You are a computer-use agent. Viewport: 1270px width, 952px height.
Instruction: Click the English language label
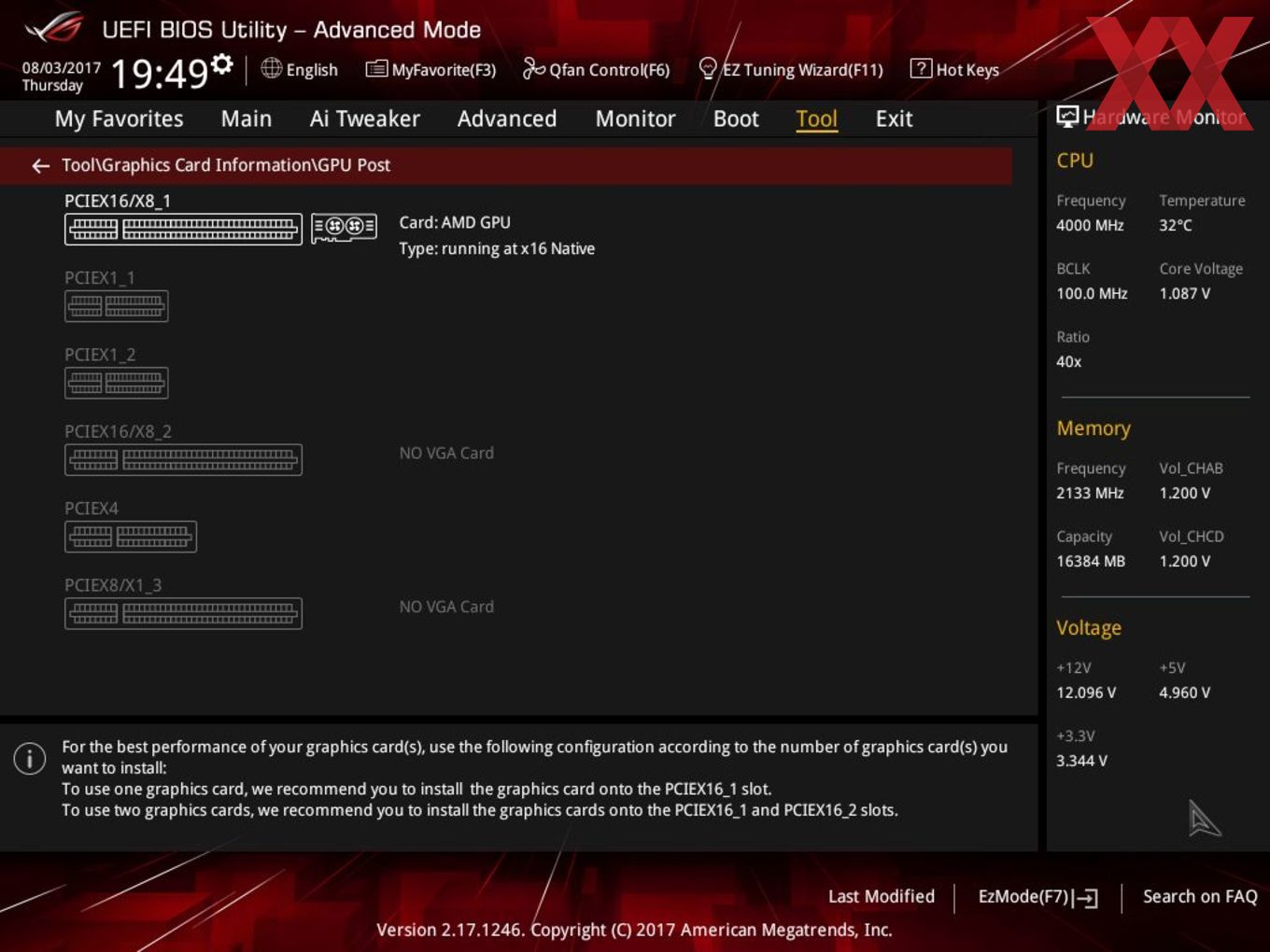[x=312, y=70]
